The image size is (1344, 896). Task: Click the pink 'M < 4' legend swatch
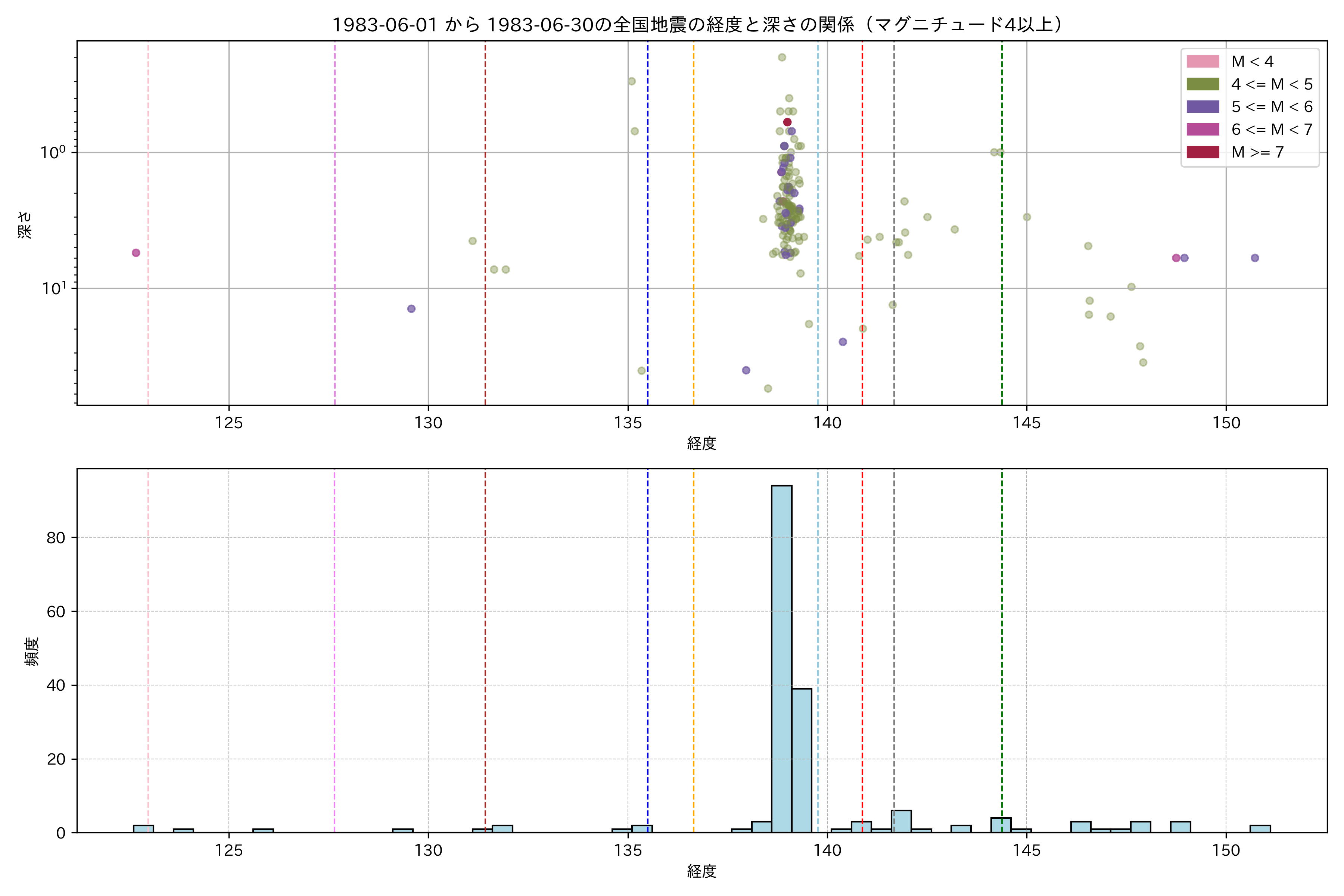1202,61
